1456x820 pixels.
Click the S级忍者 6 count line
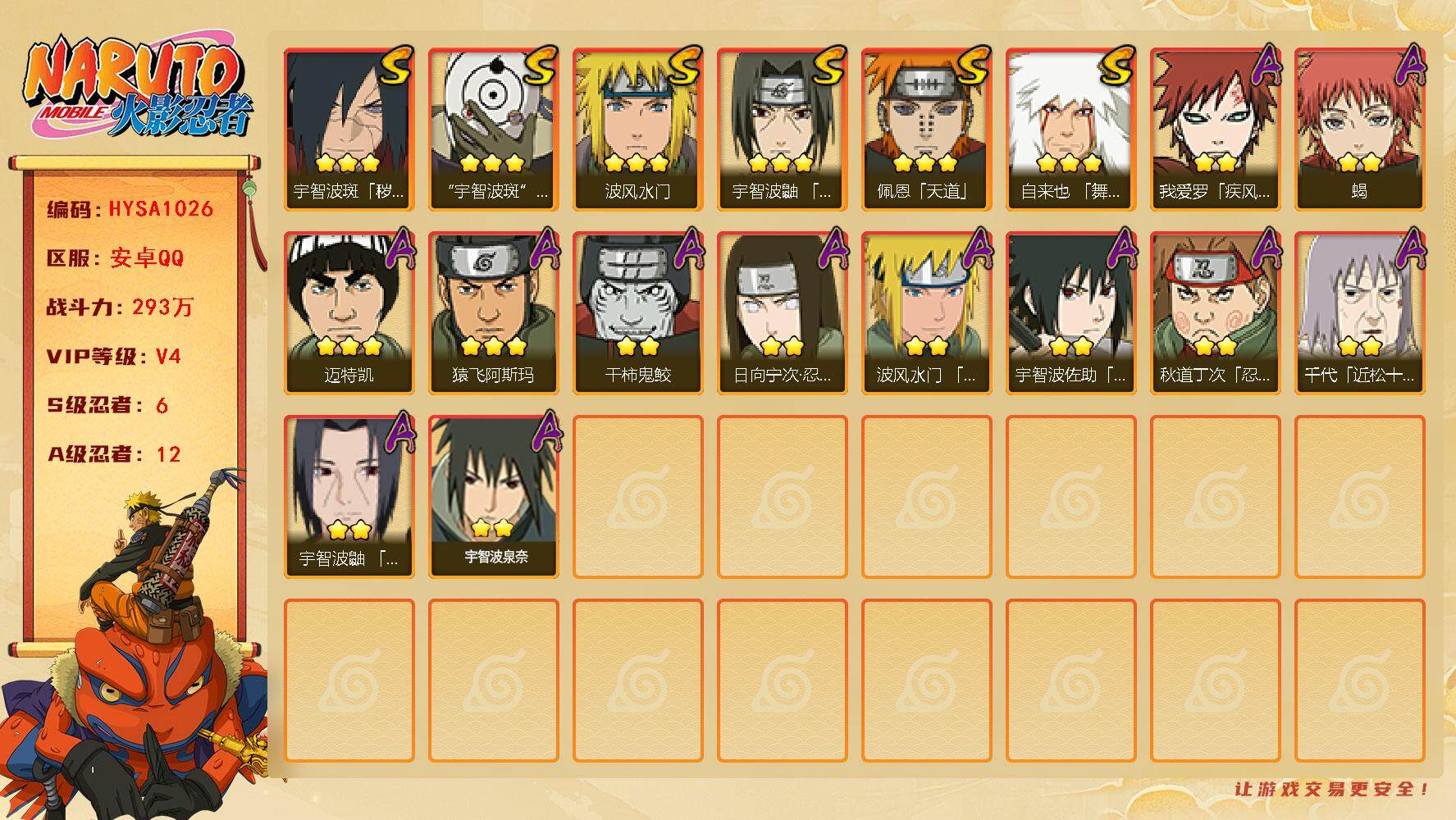(x=107, y=405)
